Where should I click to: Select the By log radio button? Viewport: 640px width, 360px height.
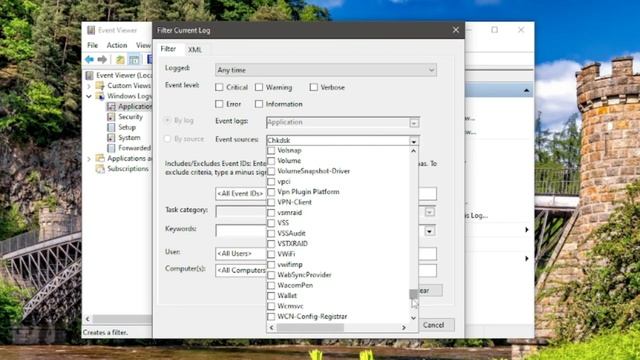pos(167,120)
